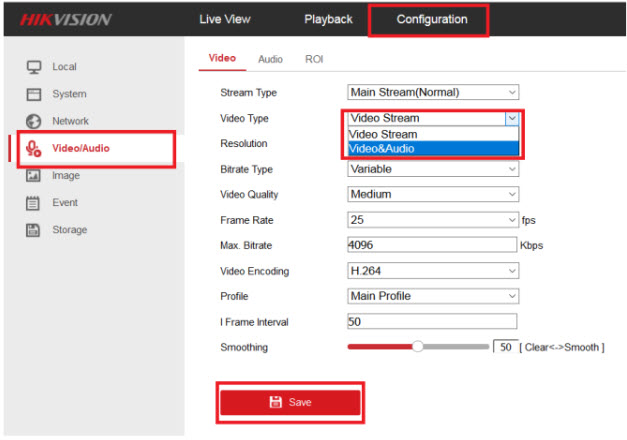Click the Max. Bitrate input field
Image resolution: width=627 pixels, height=440 pixels.
(431, 244)
